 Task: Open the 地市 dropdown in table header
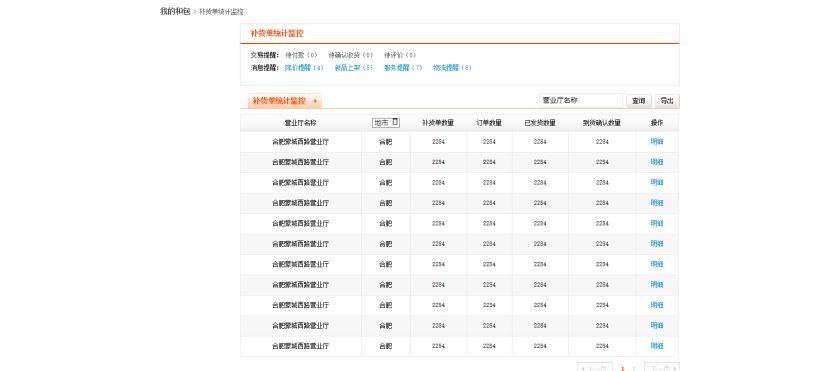(x=386, y=123)
